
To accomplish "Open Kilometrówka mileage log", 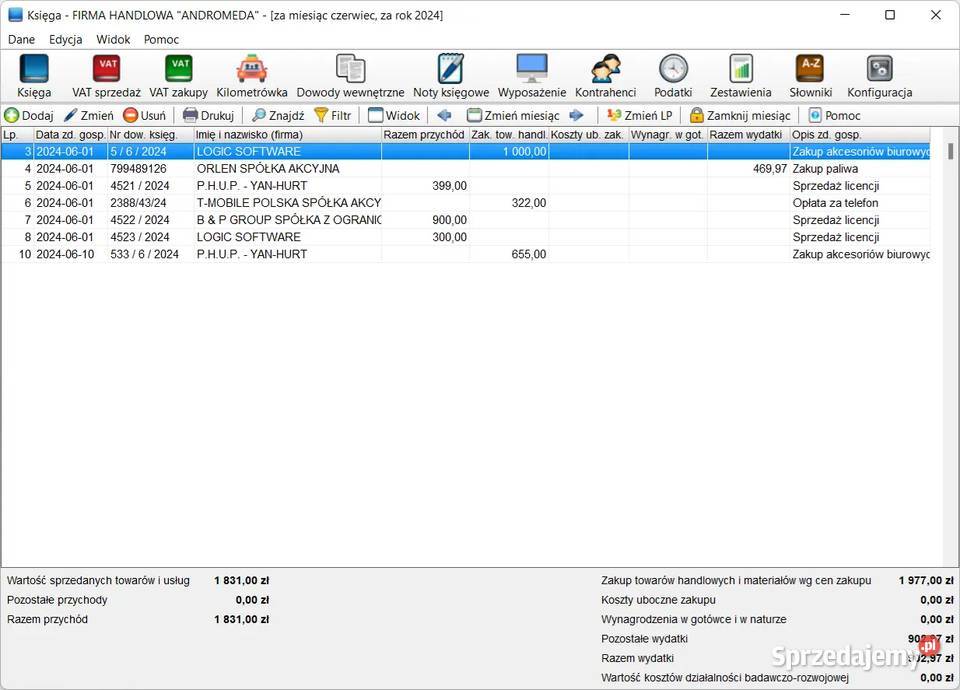I will (x=252, y=75).
